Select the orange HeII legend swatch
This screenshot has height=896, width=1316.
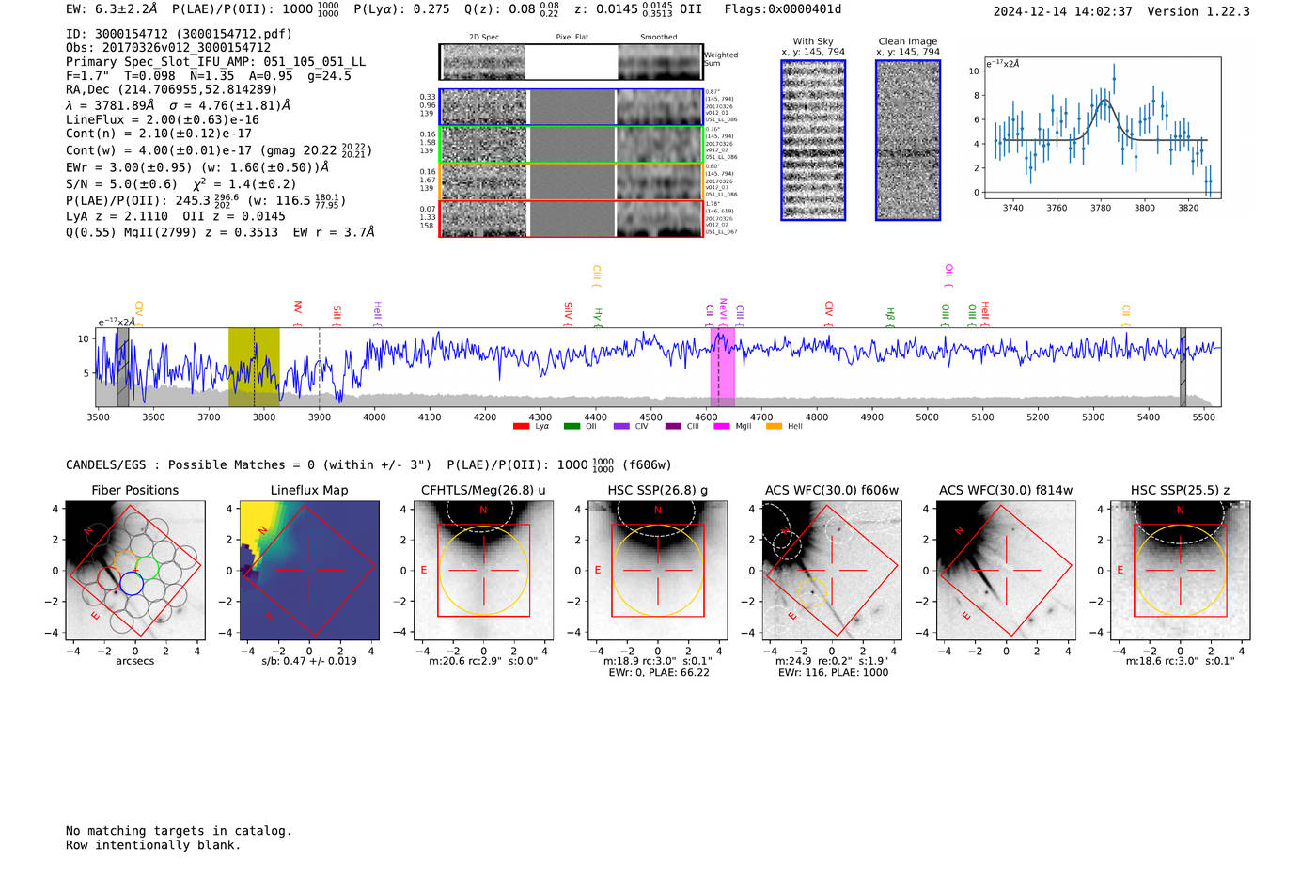(774, 427)
